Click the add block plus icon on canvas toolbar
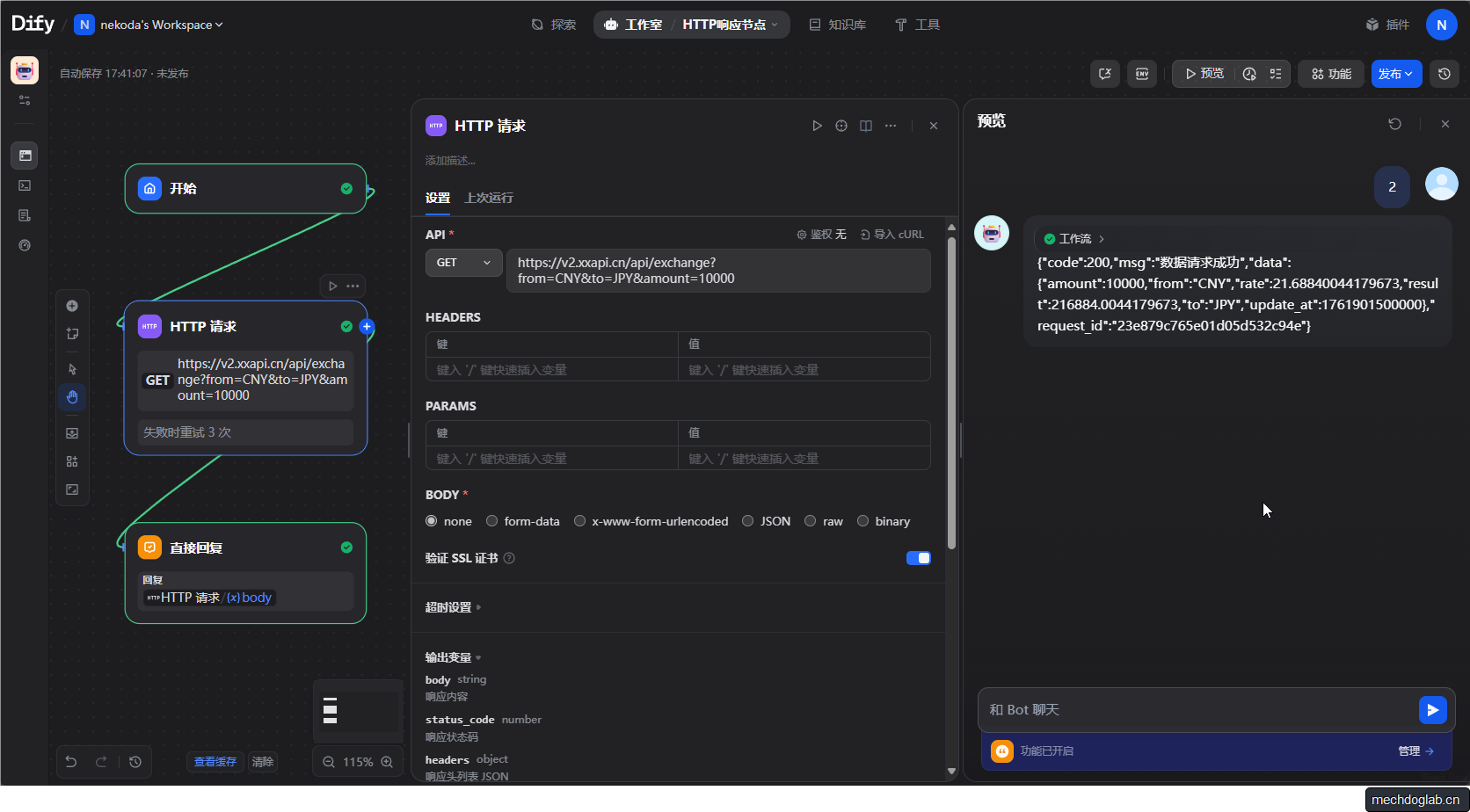 click(72, 305)
